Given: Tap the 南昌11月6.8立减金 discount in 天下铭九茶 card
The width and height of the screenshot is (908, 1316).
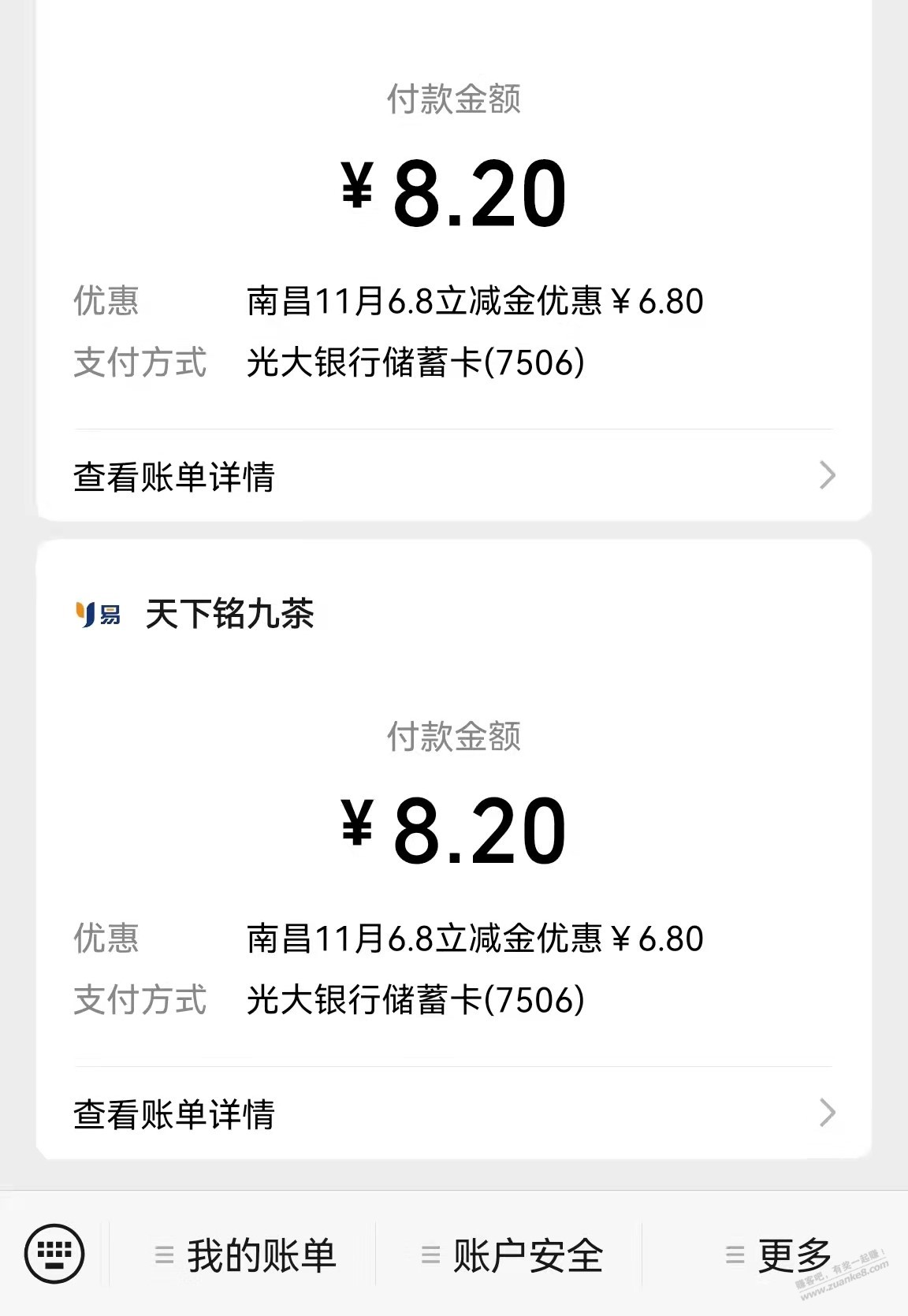Looking at the screenshot, I should 474,939.
